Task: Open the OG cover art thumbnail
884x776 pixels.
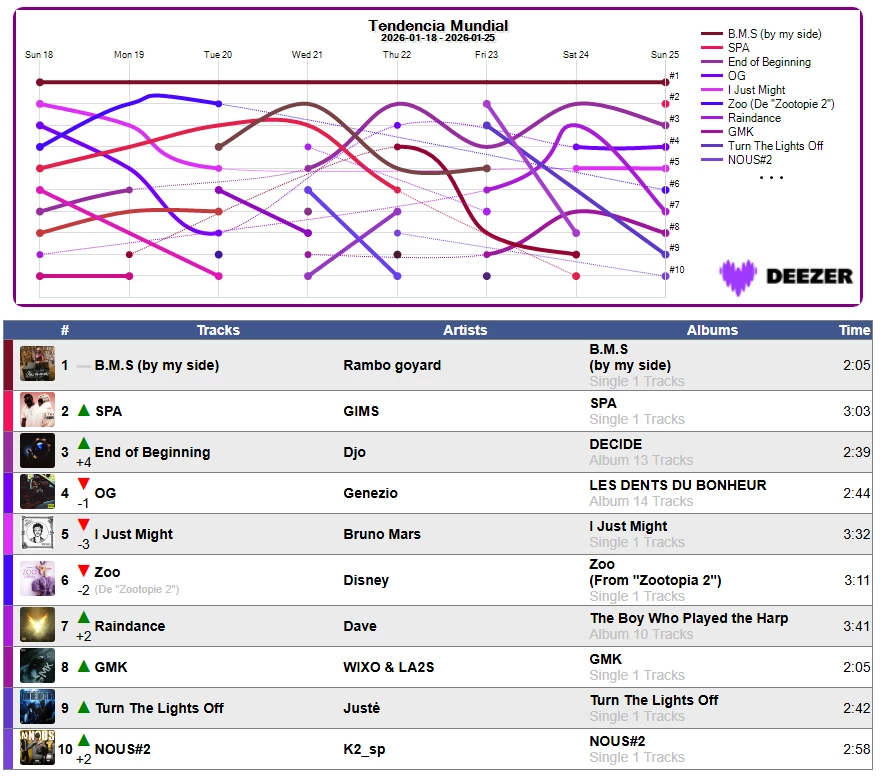Action: tap(37, 492)
